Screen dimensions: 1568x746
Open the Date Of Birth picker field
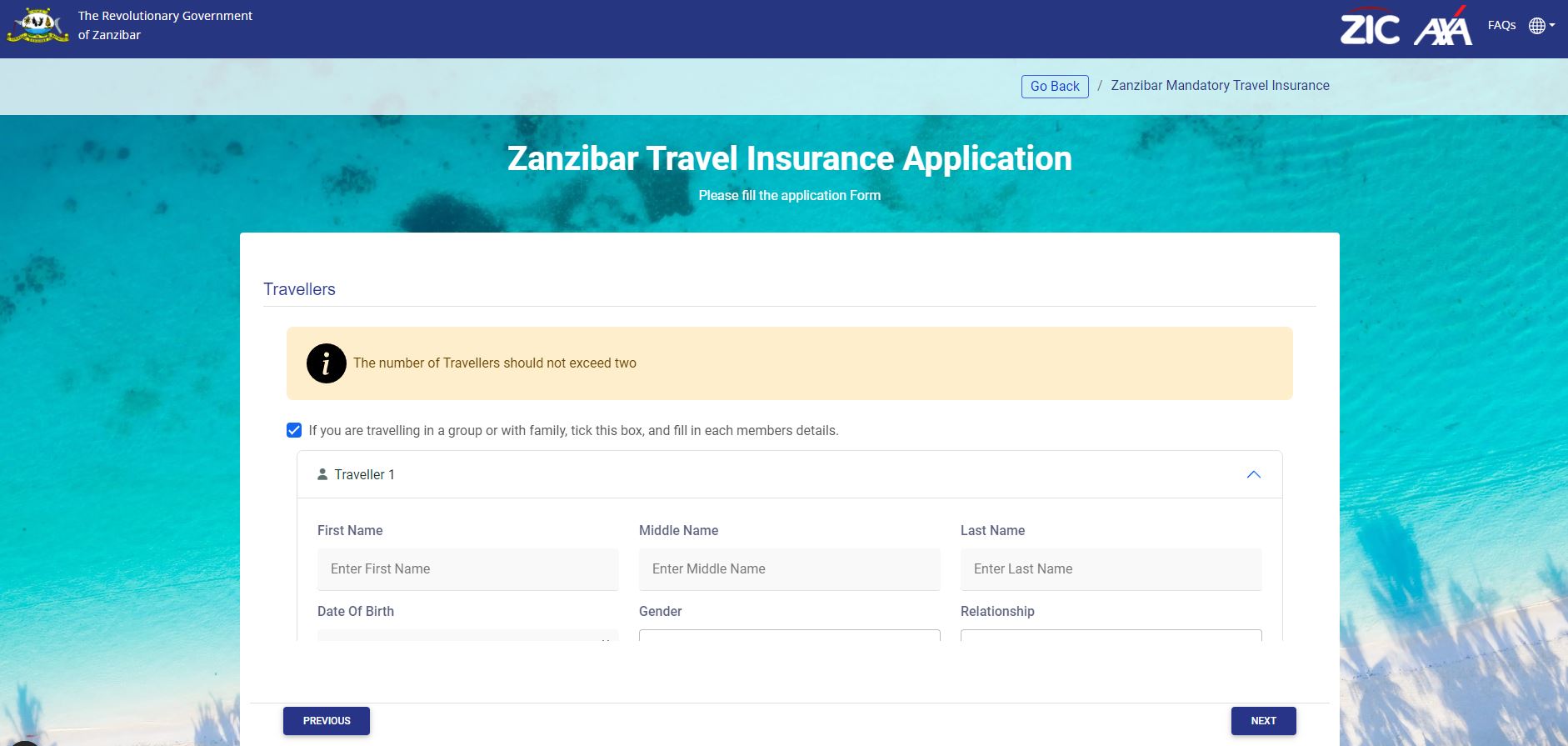click(467, 635)
